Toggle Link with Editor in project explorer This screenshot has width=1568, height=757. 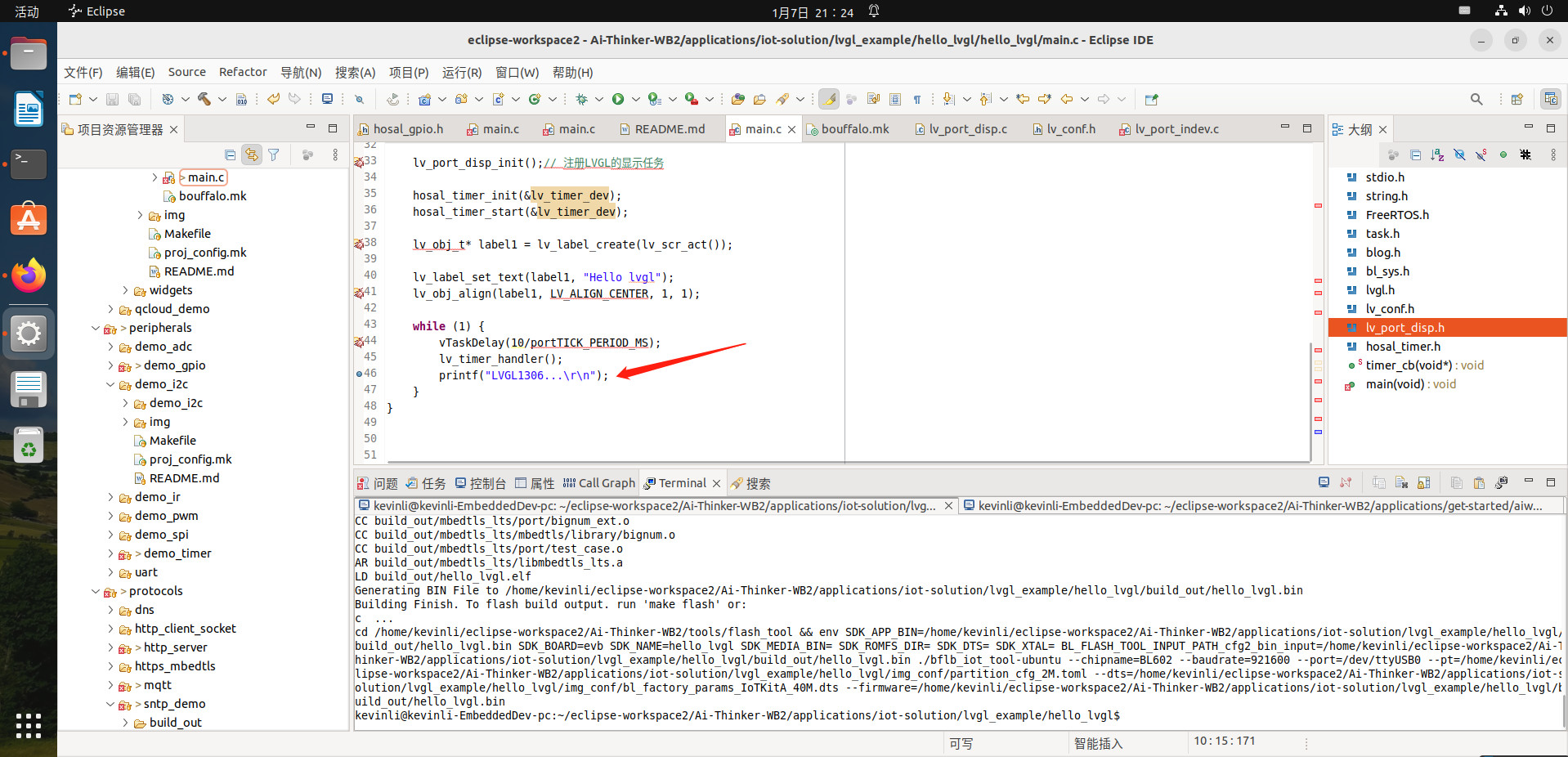tap(252, 155)
